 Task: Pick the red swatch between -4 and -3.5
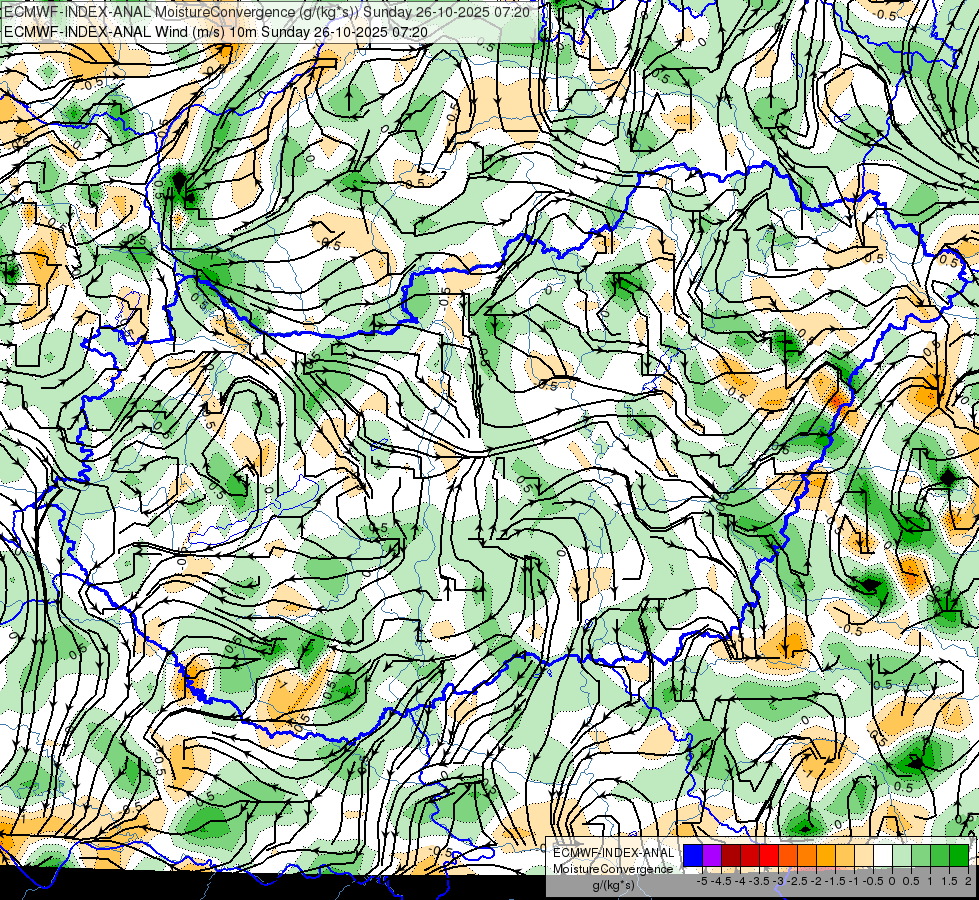coord(750,855)
